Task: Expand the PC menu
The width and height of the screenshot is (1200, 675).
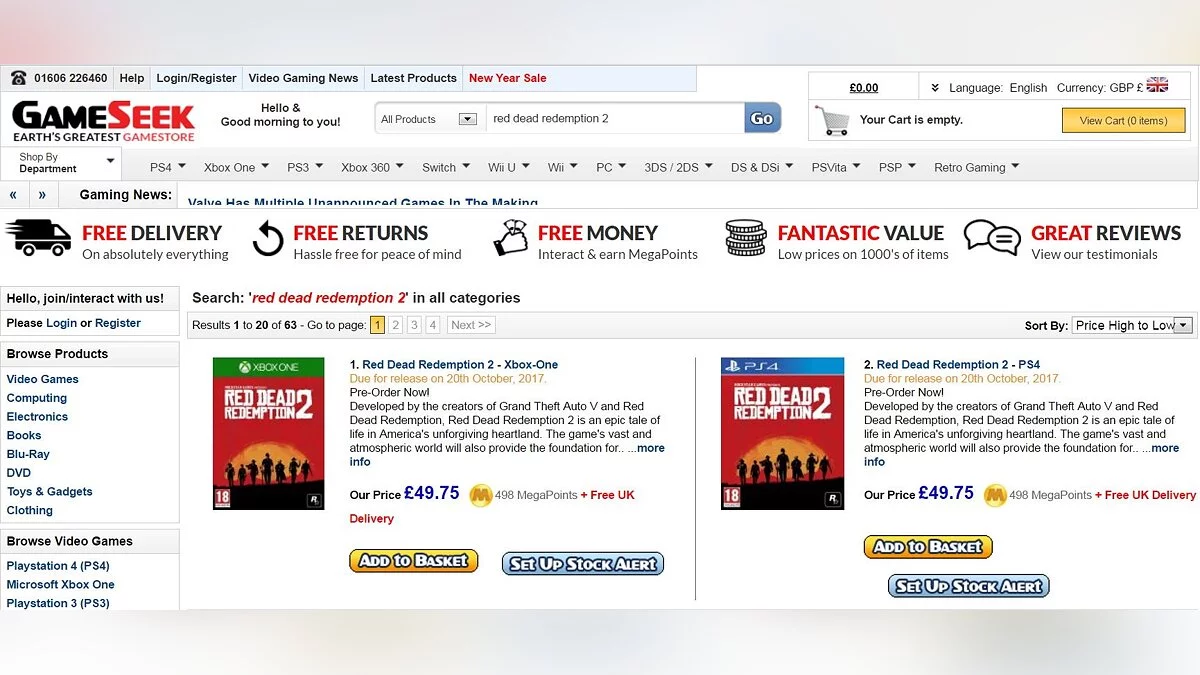Action: click(610, 167)
